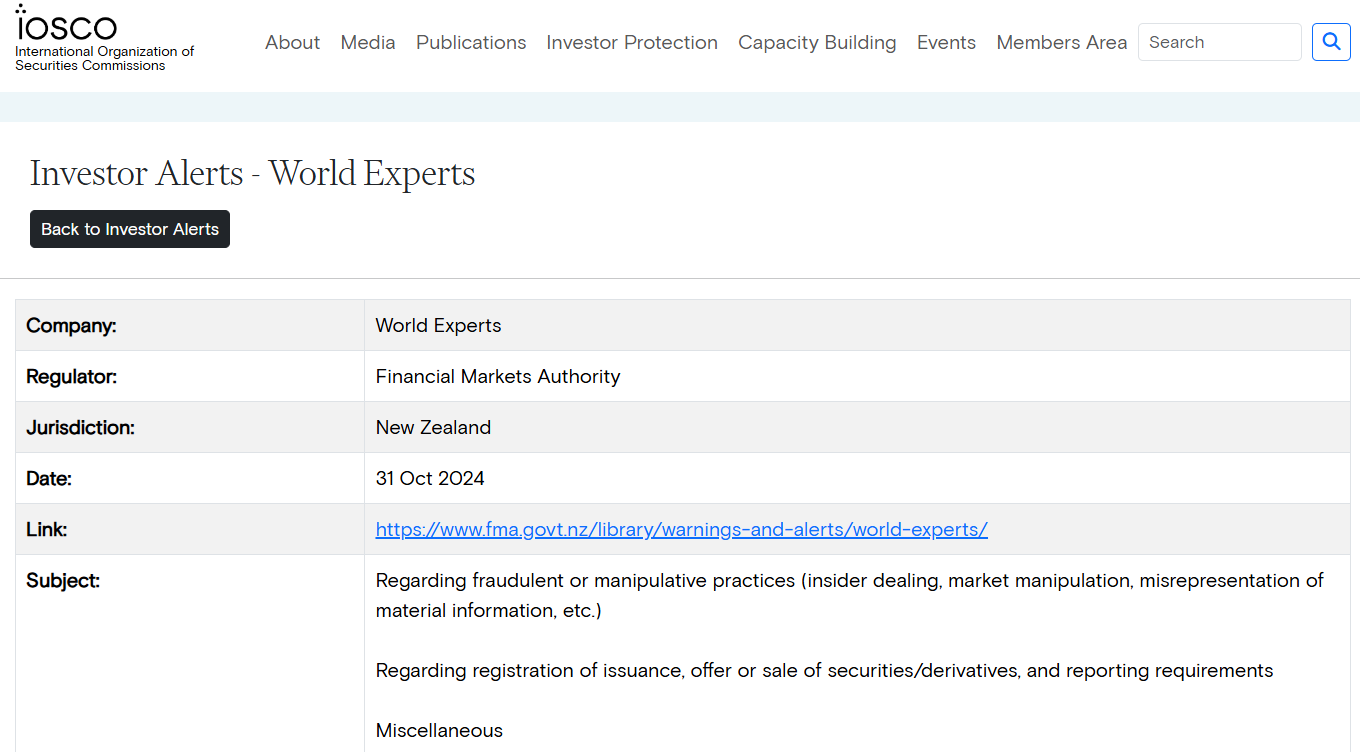
Task: Select the Financial Markets Authority regulator text
Action: [498, 377]
